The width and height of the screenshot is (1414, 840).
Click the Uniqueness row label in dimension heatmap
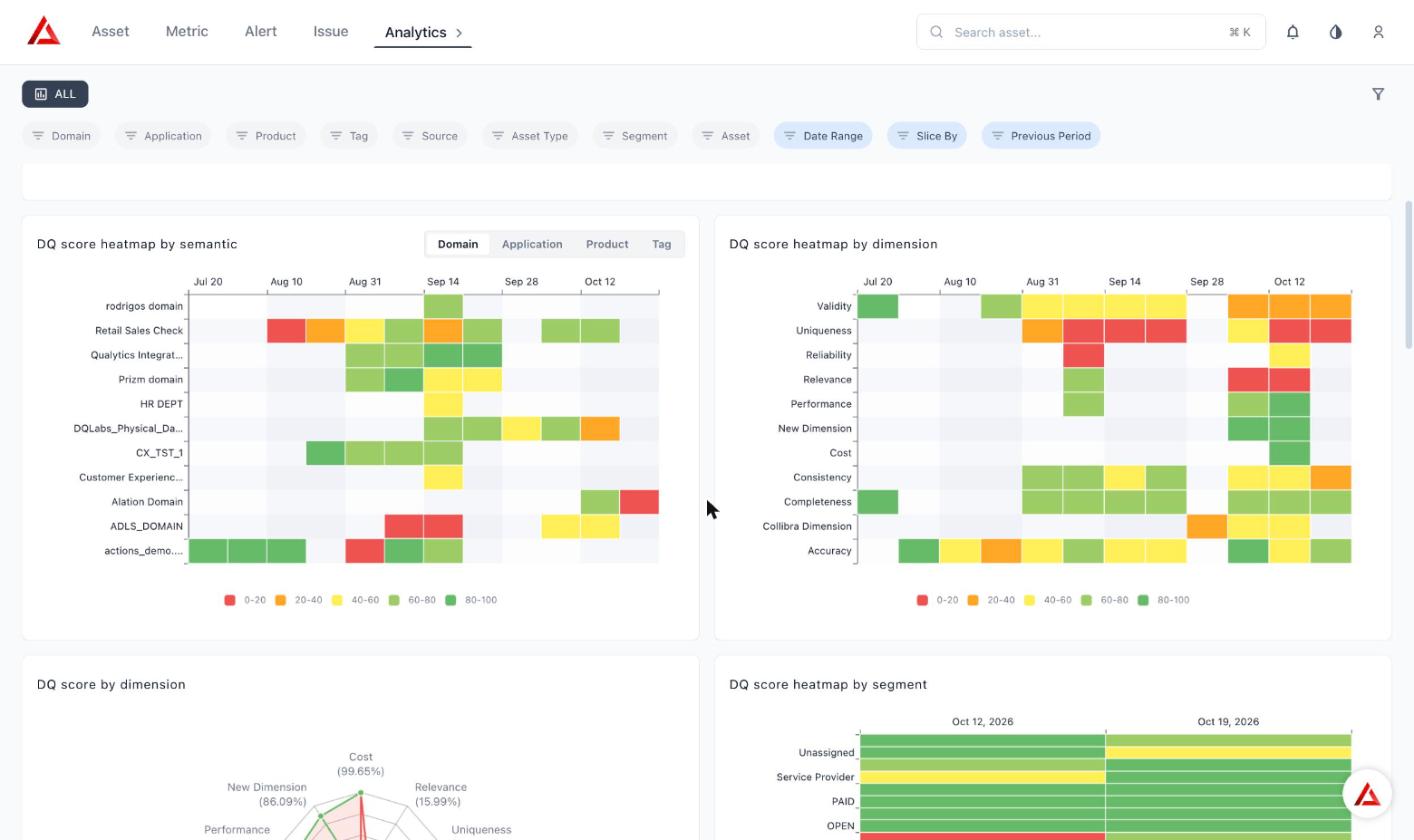click(x=823, y=331)
